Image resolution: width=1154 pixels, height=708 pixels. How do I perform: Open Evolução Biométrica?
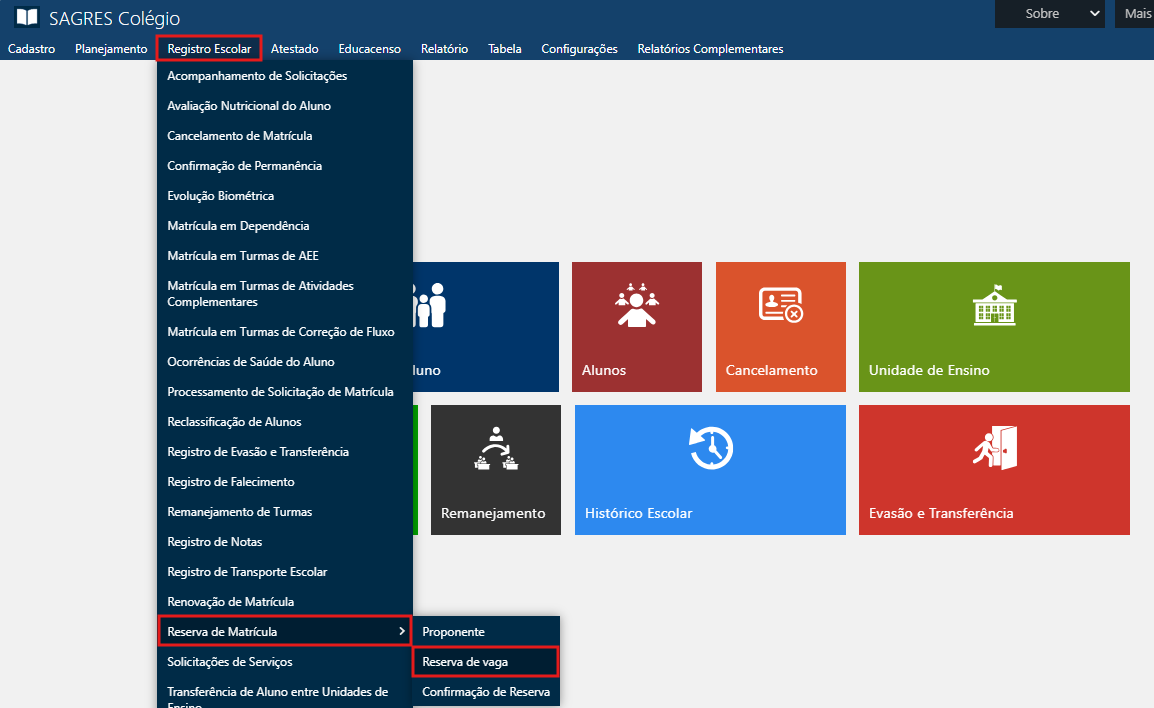click(285, 196)
